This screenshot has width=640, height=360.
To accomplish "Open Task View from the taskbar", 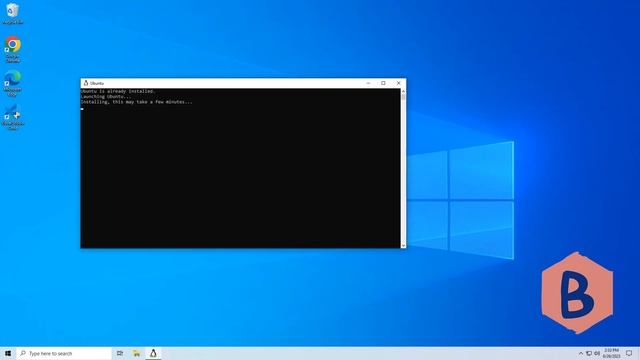I will coord(120,353).
